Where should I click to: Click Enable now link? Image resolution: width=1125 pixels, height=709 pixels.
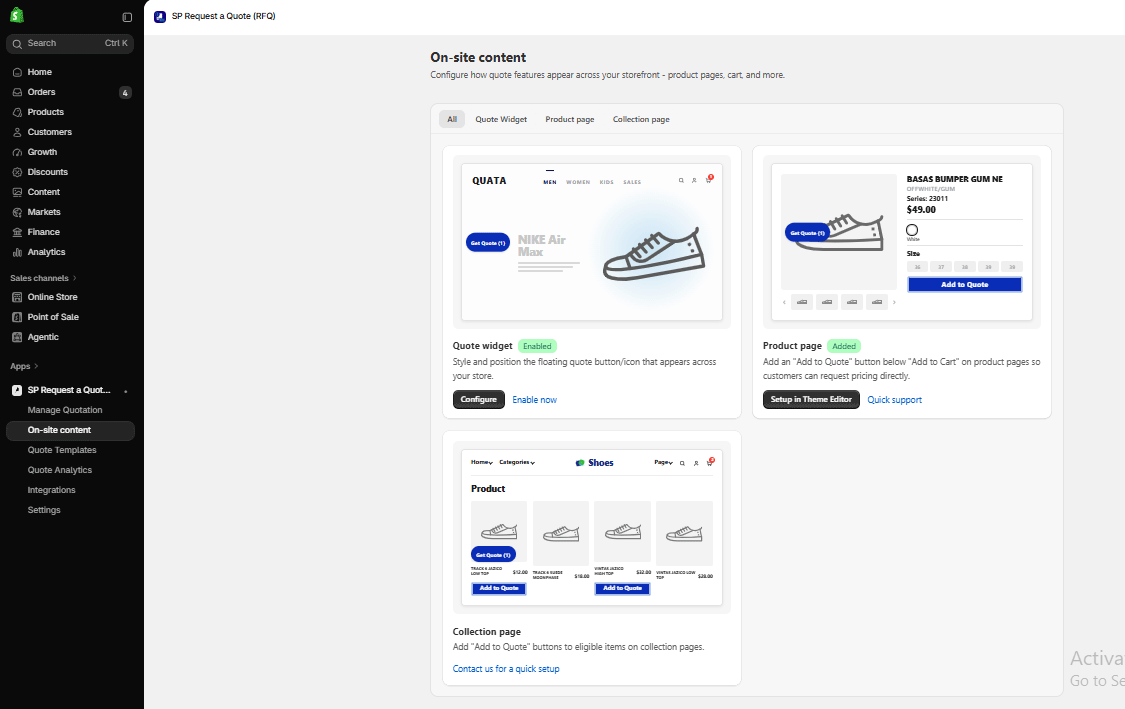click(535, 400)
